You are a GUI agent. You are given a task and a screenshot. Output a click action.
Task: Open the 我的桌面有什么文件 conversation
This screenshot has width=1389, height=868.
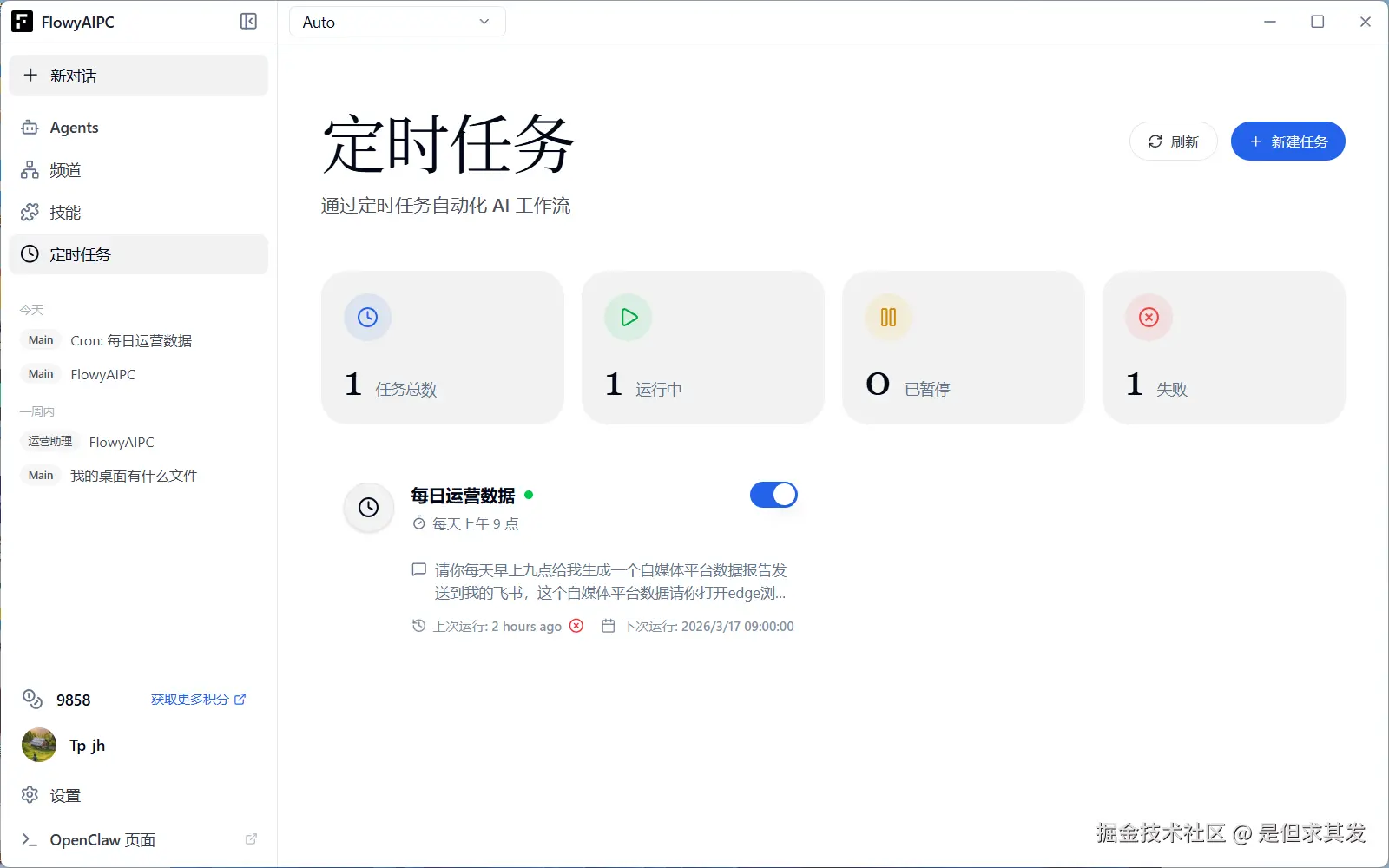coord(135,476)
